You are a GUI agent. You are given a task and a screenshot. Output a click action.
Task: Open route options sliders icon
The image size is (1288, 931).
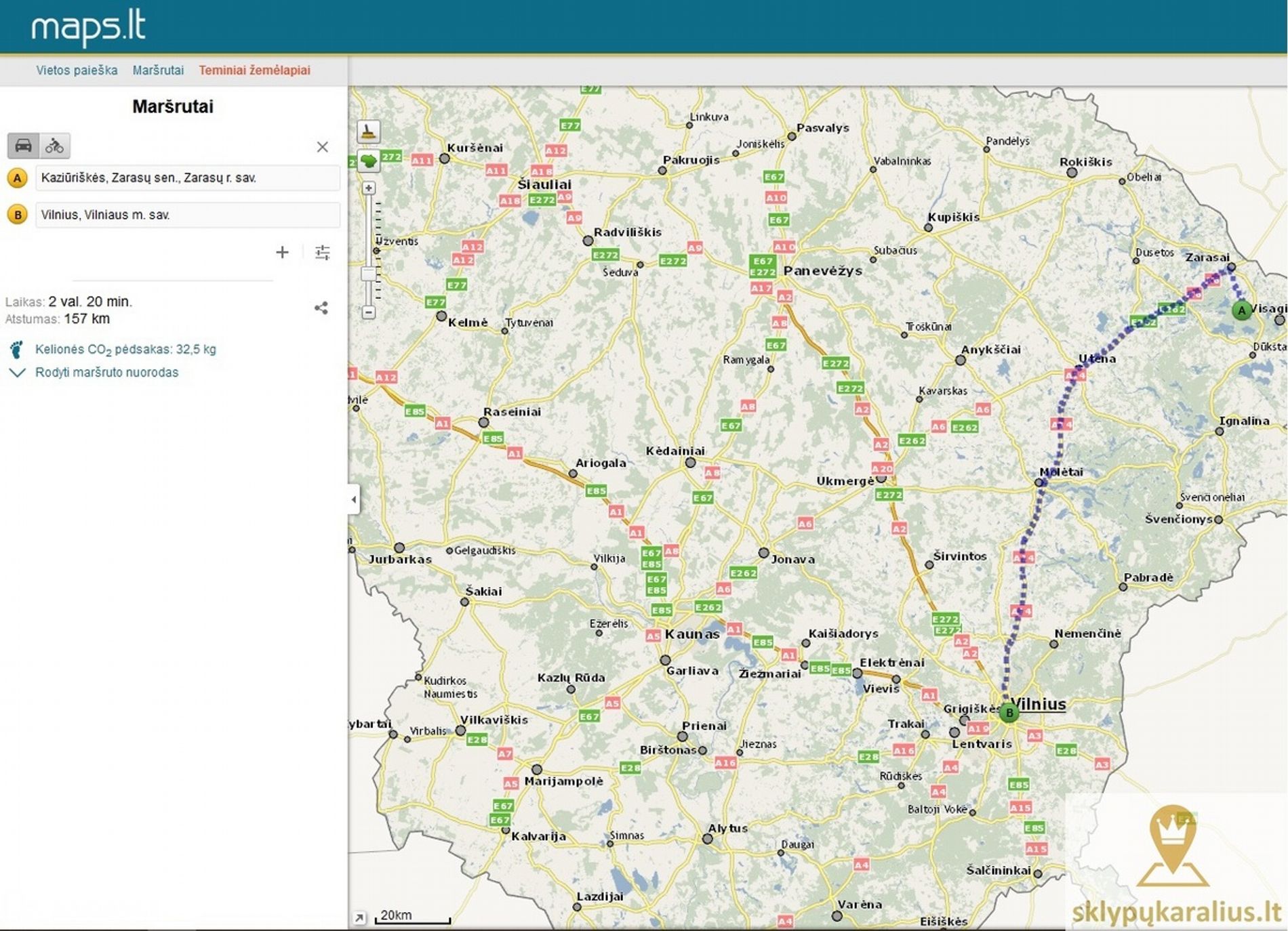[x=323, y=253]
